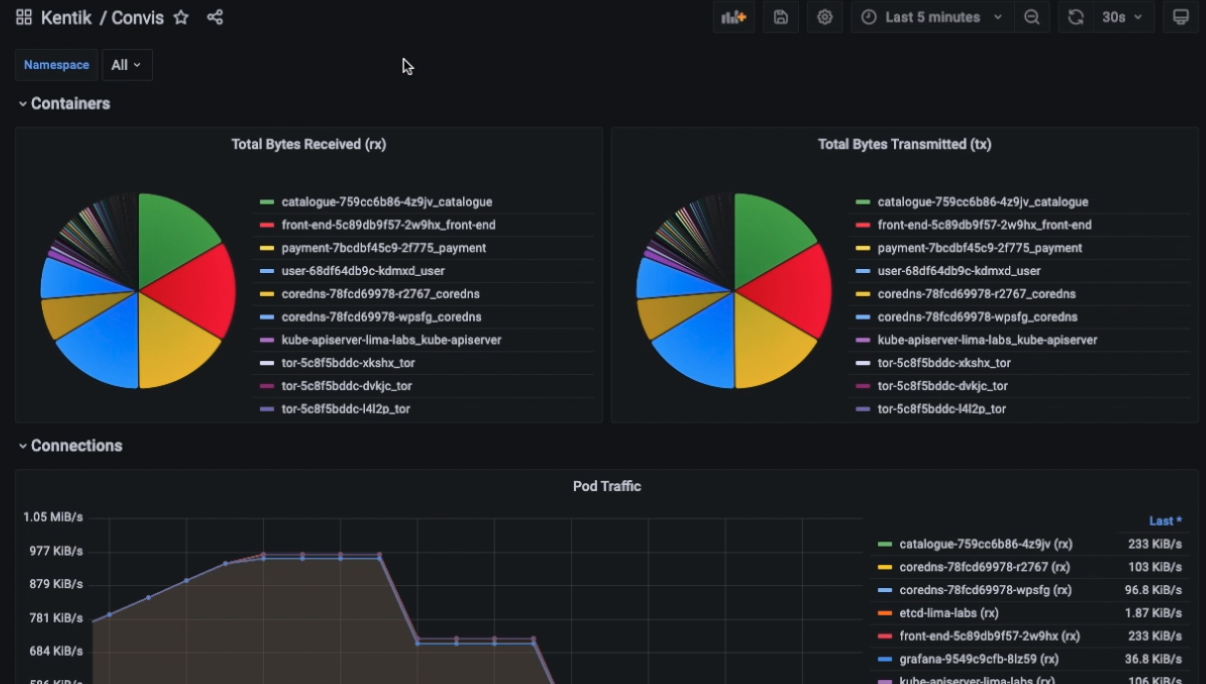Image resolution: width=1206 pixels, height=684 pixels.
Task: Star the Convis dashboard as favorite
Action: coord(181,17)
